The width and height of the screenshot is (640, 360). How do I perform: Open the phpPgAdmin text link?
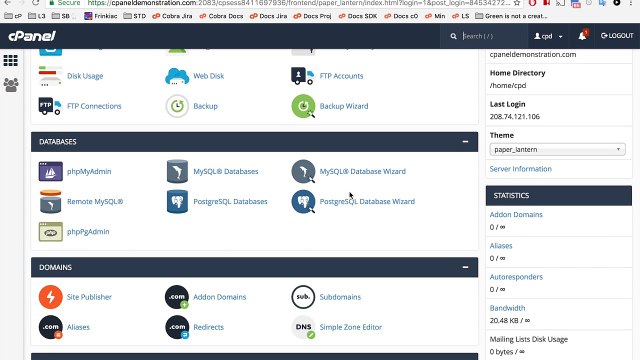pyautogui.click(x=88, y=232)
